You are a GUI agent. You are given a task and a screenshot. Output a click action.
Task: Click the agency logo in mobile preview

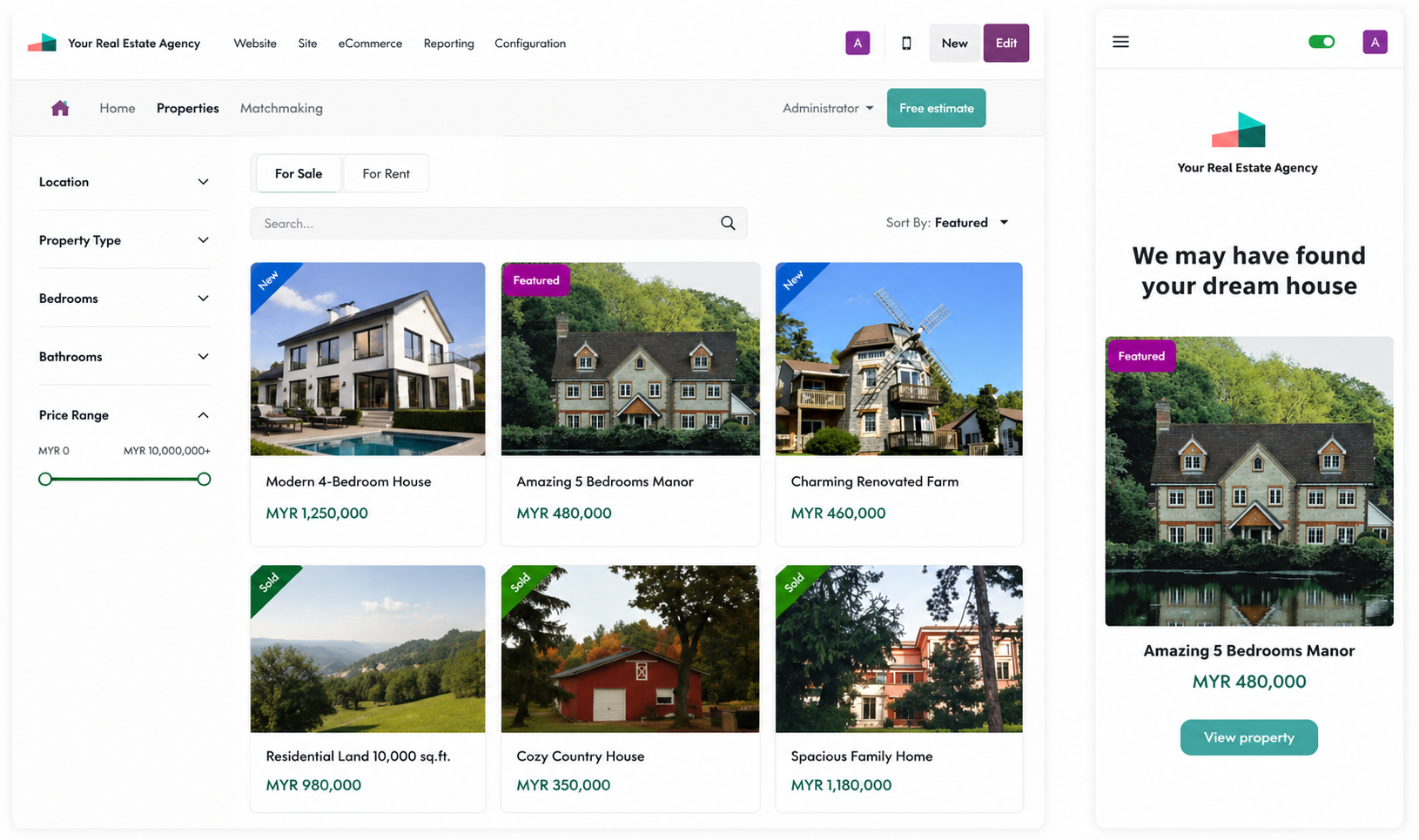click(x=1239, y=131)
